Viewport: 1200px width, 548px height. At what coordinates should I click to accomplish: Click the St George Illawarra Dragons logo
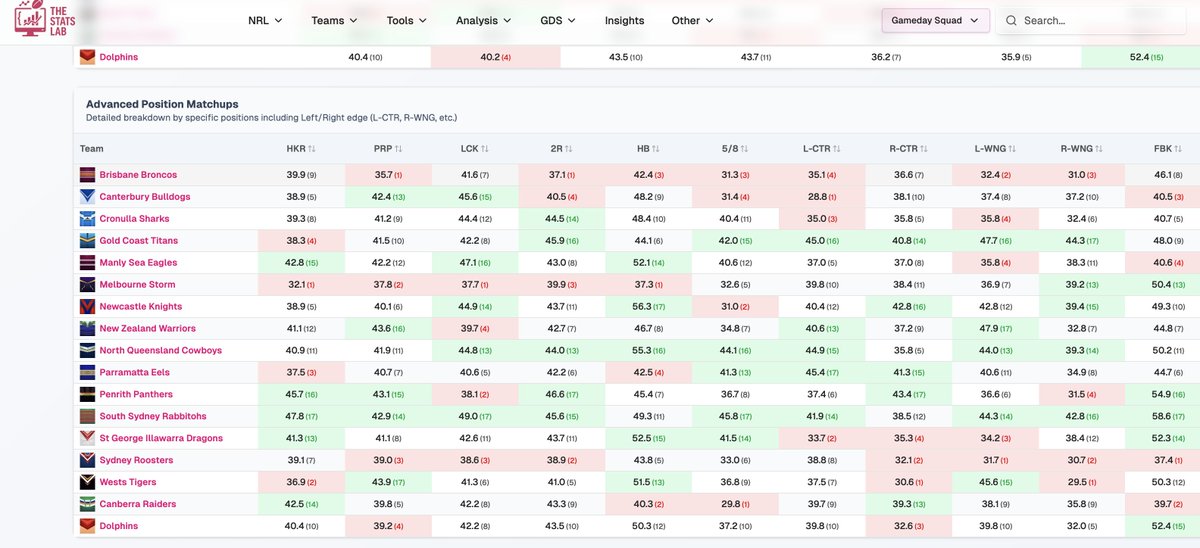coord(88,438)
